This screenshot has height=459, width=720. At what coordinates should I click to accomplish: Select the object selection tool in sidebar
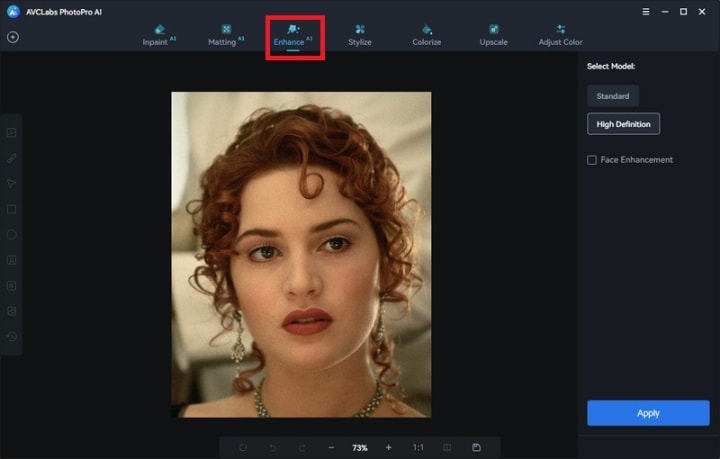tap(11, 285)
